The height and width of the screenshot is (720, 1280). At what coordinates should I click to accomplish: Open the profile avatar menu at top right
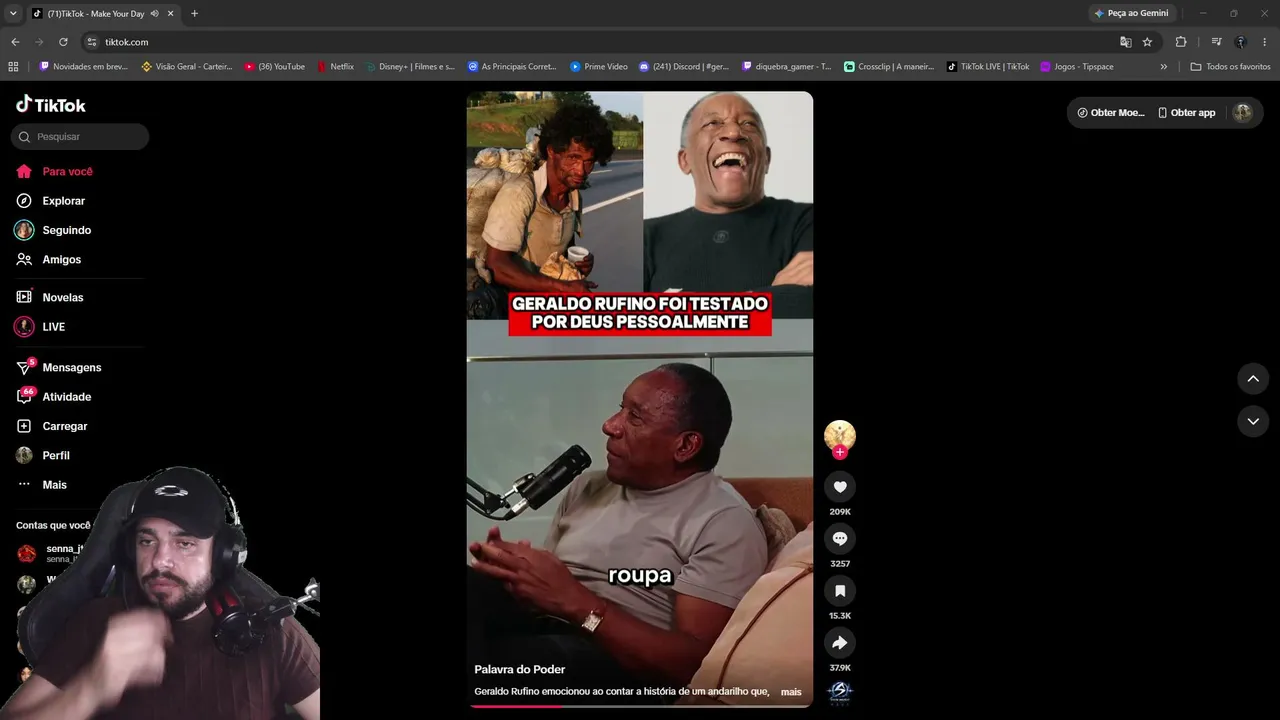(1243, 113)
